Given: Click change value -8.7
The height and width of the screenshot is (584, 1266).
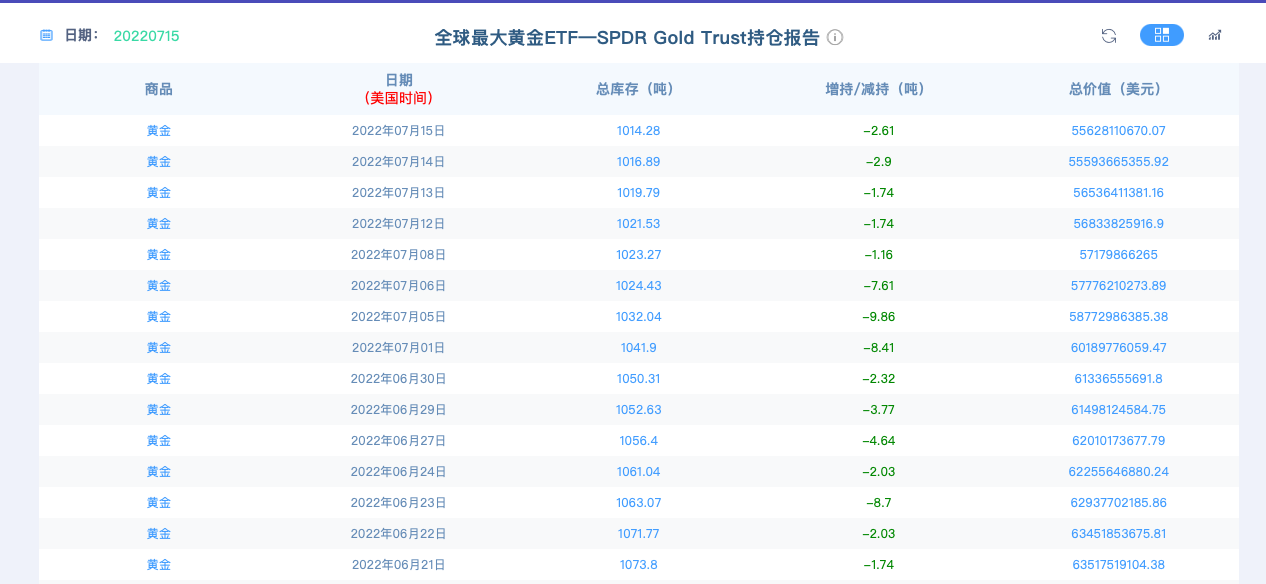Looking at the screenshot, I should (879, 502).
